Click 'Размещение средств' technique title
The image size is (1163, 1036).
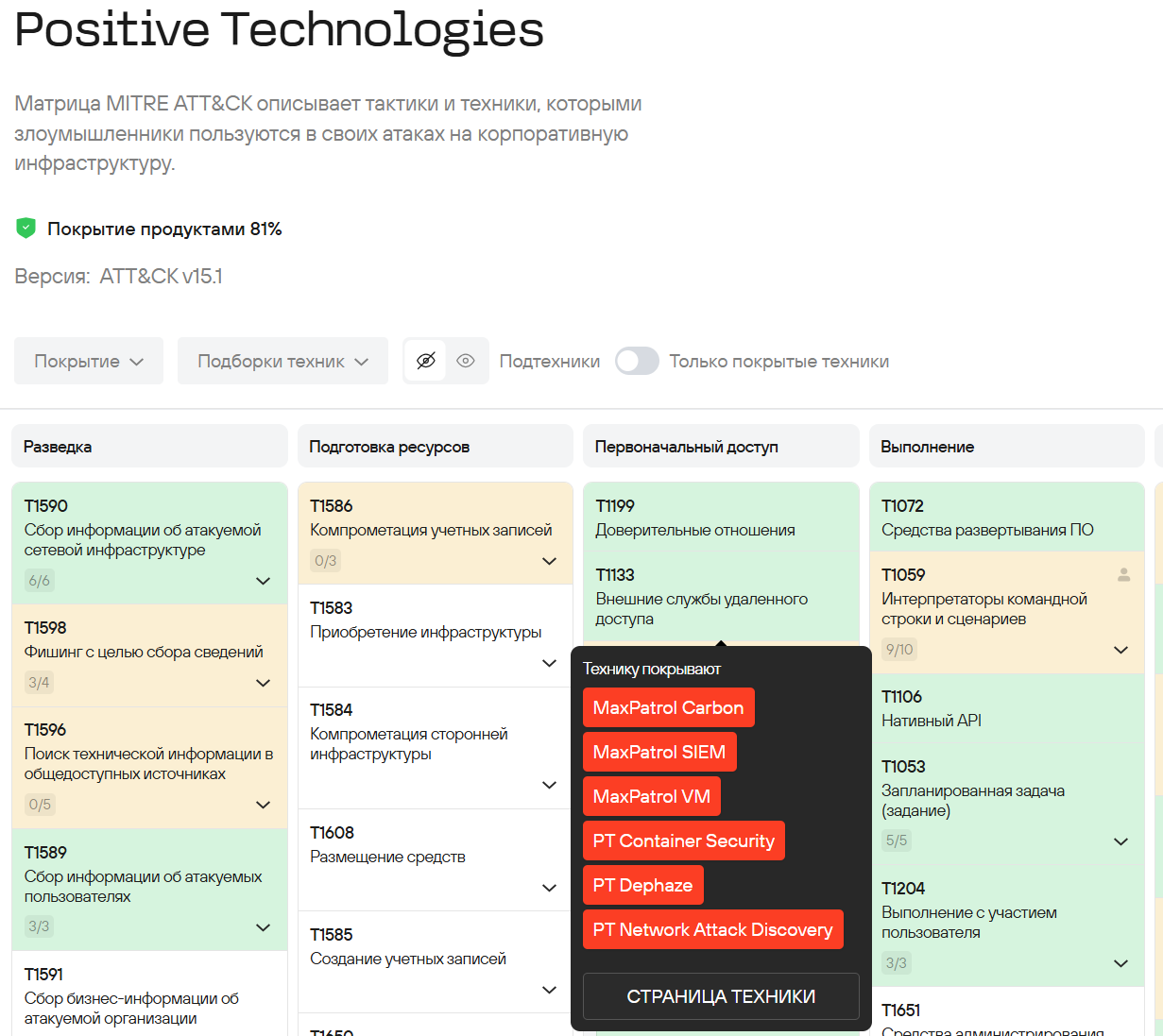387,857
